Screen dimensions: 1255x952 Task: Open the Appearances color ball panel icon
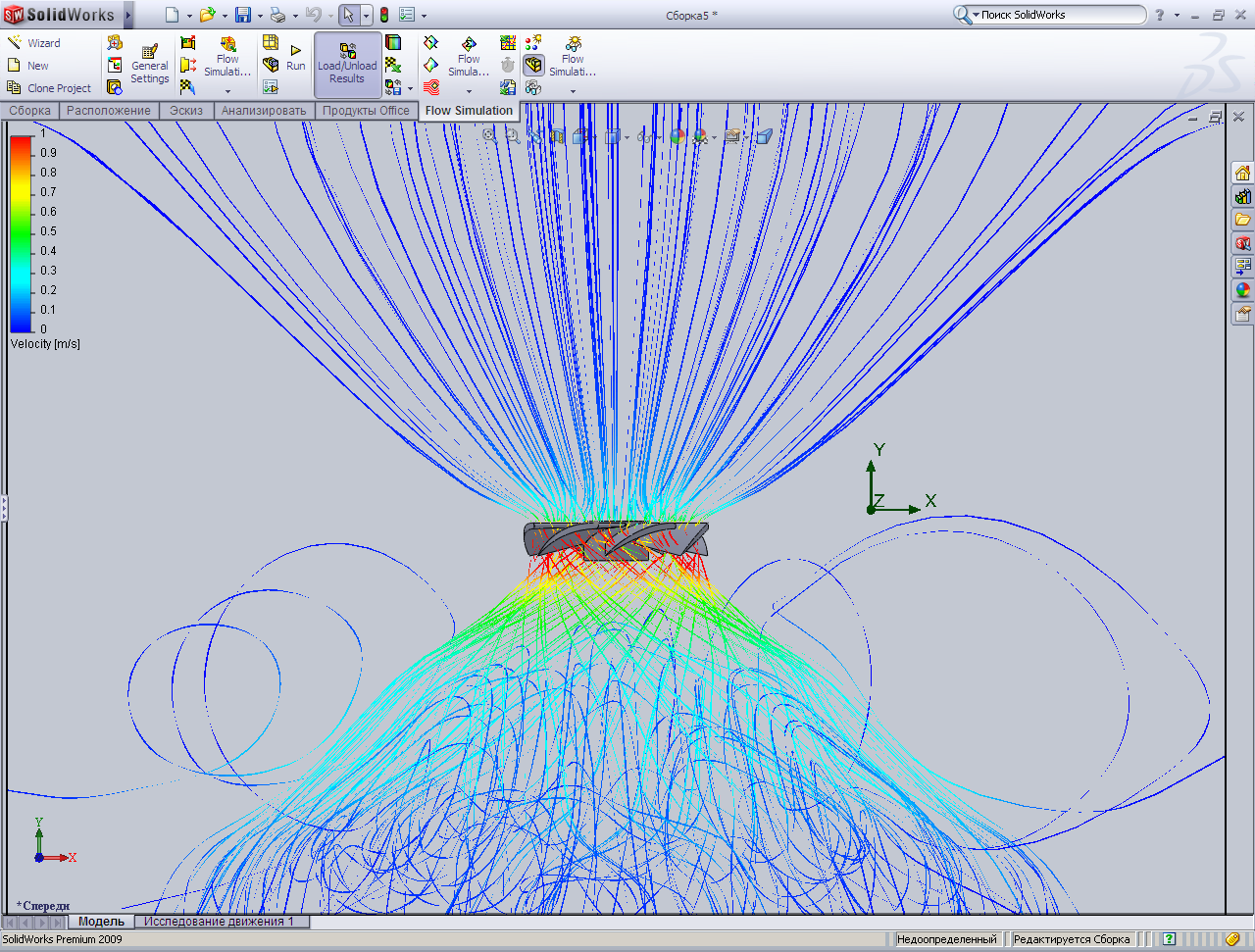1243,290
